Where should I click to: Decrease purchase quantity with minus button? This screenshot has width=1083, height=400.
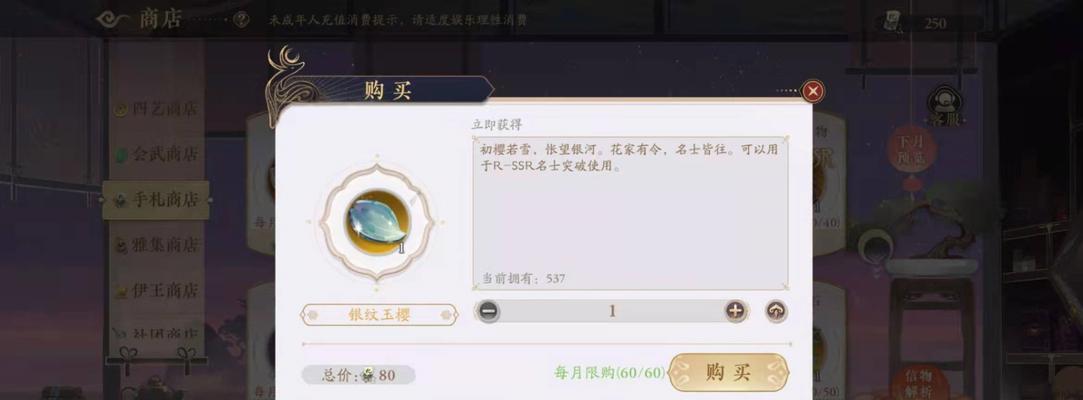click(488, 312)
